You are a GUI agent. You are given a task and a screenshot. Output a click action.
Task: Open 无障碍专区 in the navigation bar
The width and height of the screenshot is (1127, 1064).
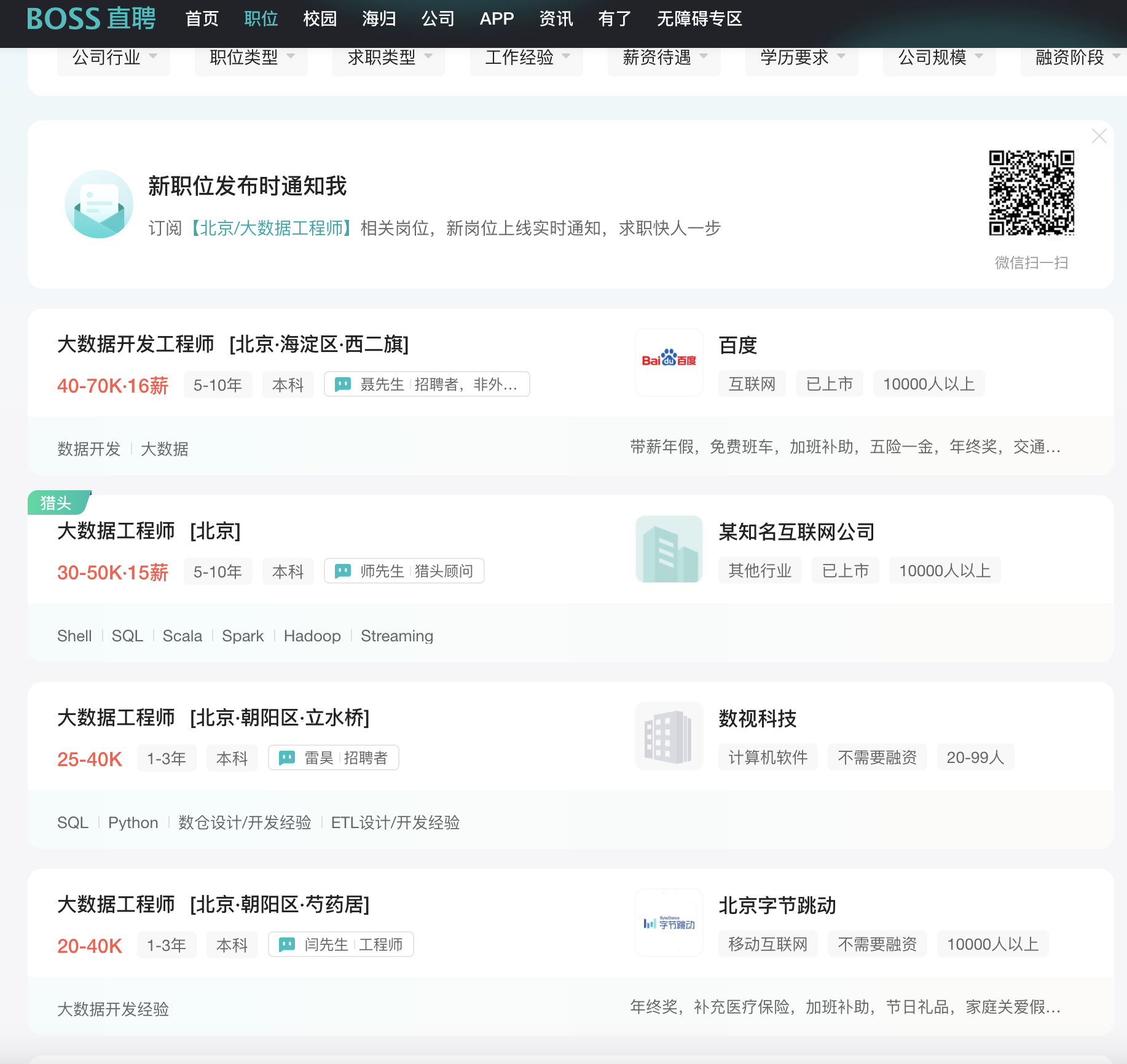coord(699,18)
